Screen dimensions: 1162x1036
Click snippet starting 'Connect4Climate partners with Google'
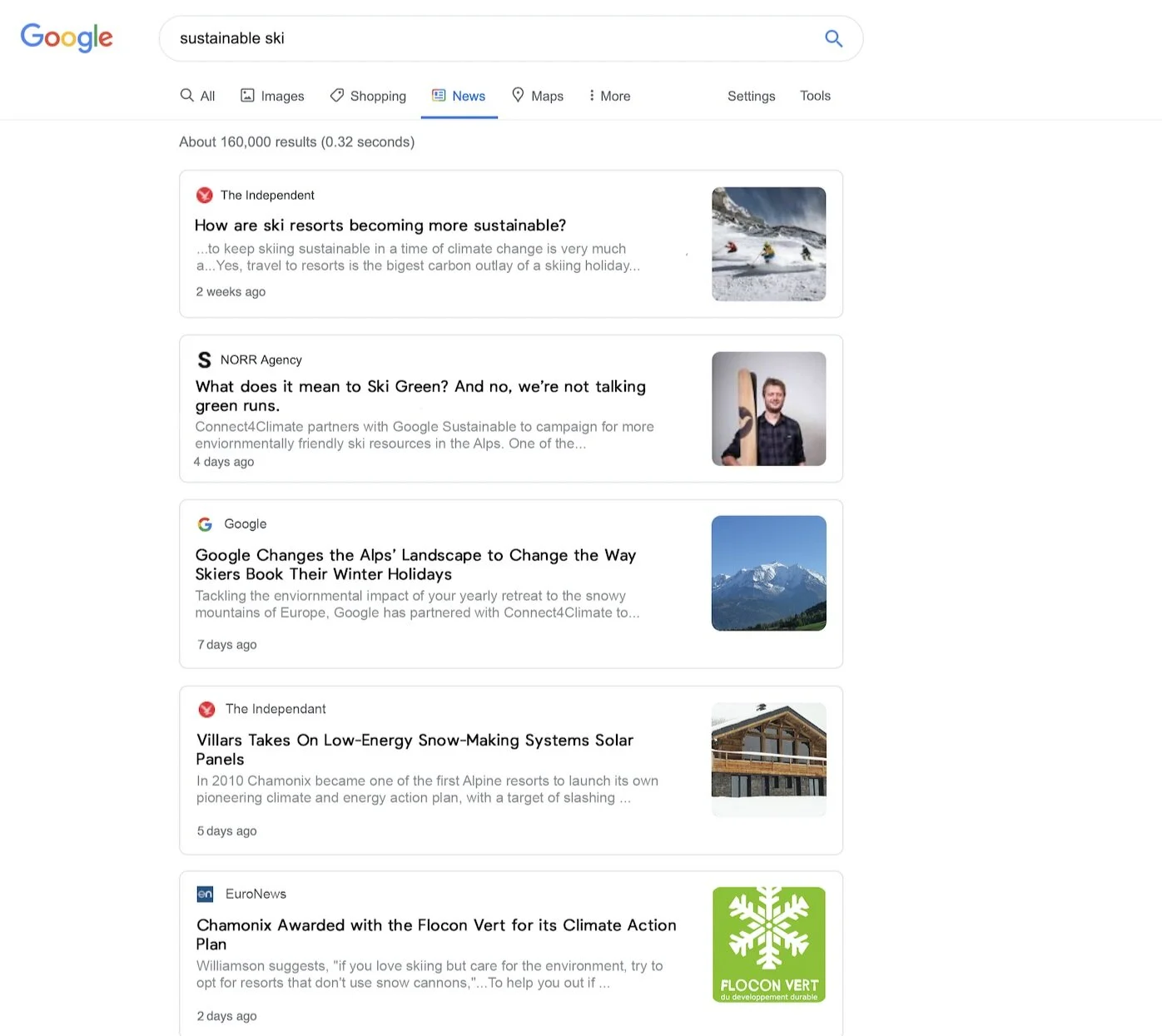coord(425,435)
